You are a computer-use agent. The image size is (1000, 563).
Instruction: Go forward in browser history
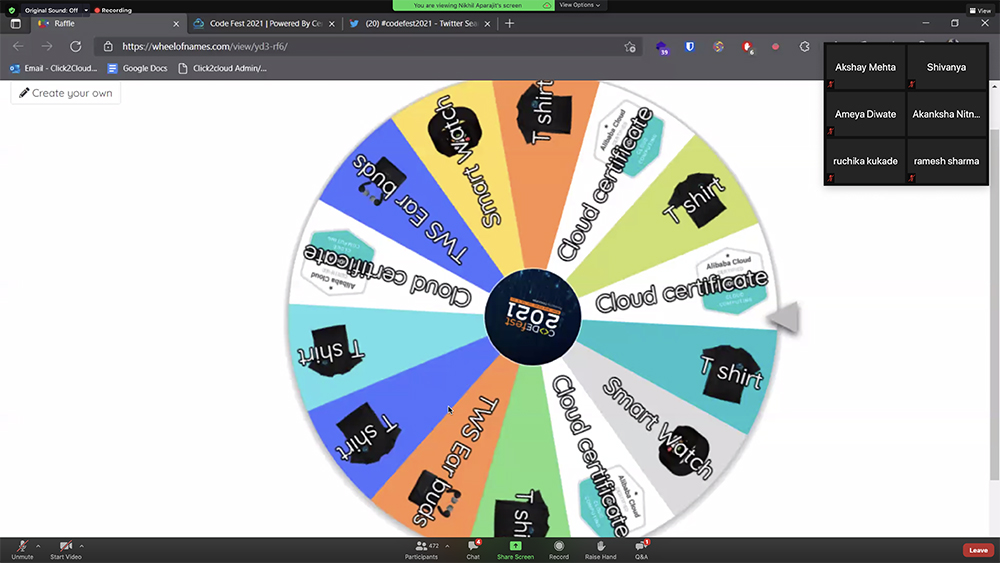click(x=47, y=47)
